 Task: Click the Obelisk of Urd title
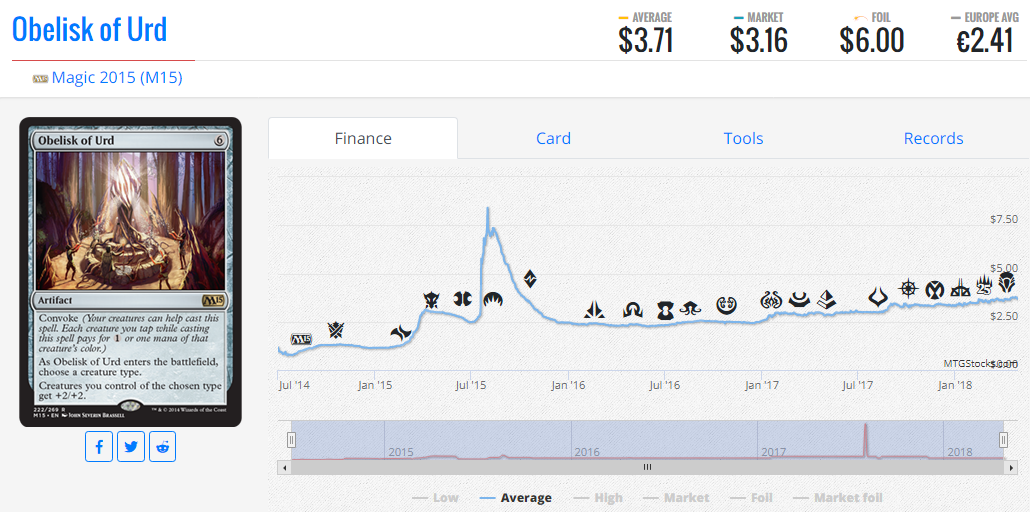click(x=89, y=30)
